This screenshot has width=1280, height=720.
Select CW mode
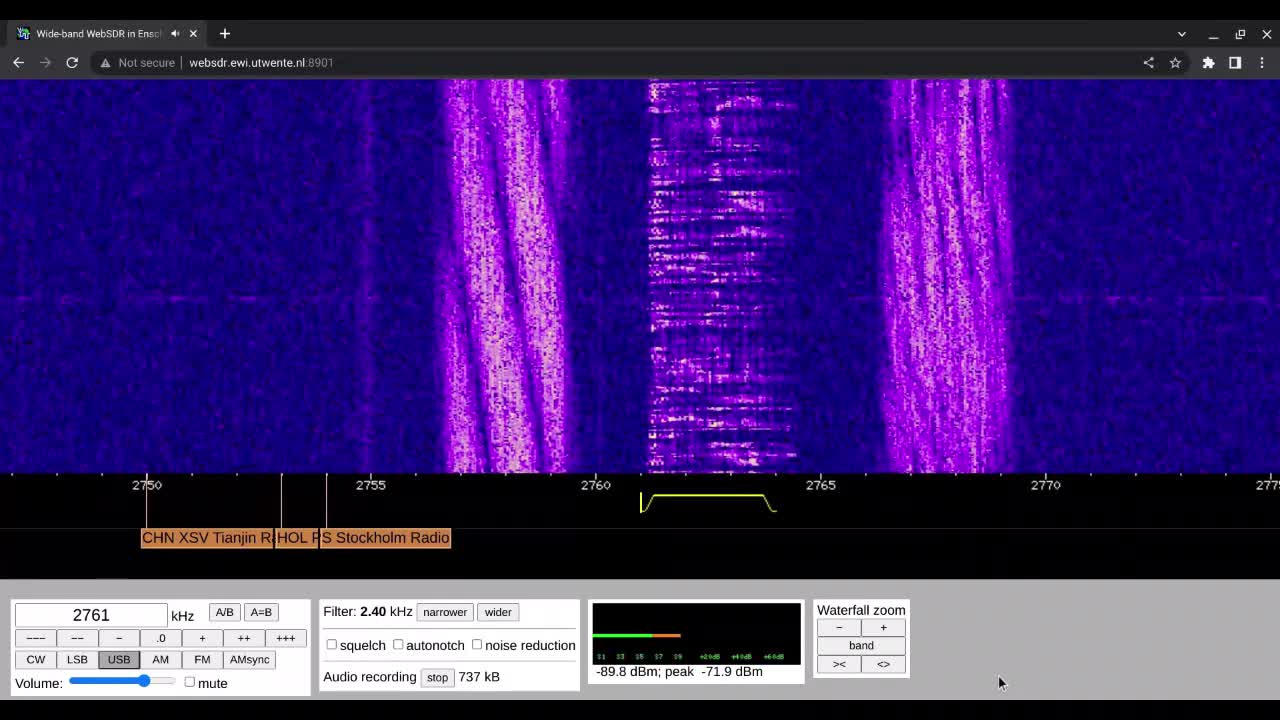pyautogui.click(x=36, y=659)
